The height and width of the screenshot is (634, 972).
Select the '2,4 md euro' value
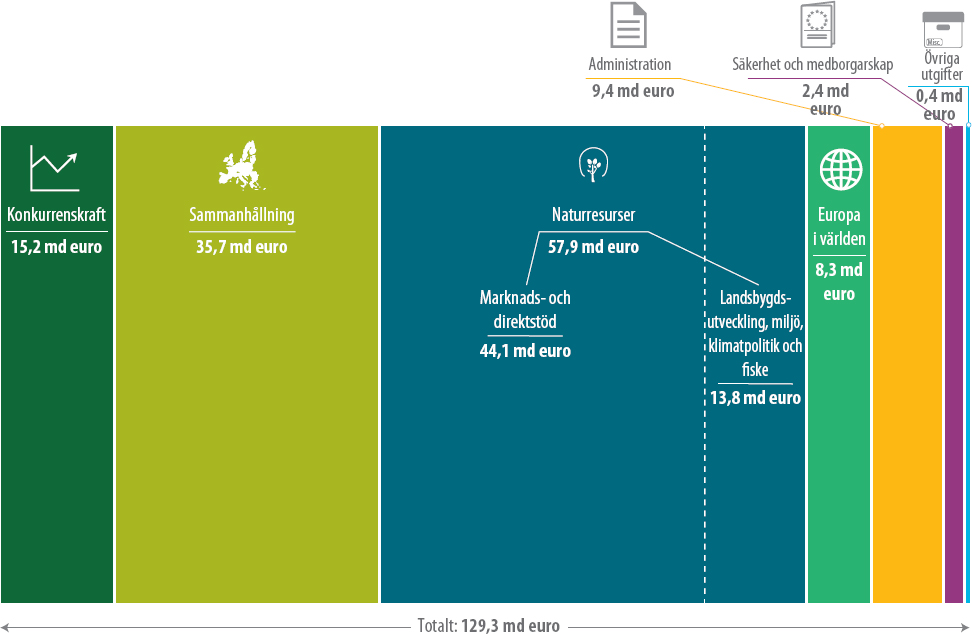coord(826,100)
